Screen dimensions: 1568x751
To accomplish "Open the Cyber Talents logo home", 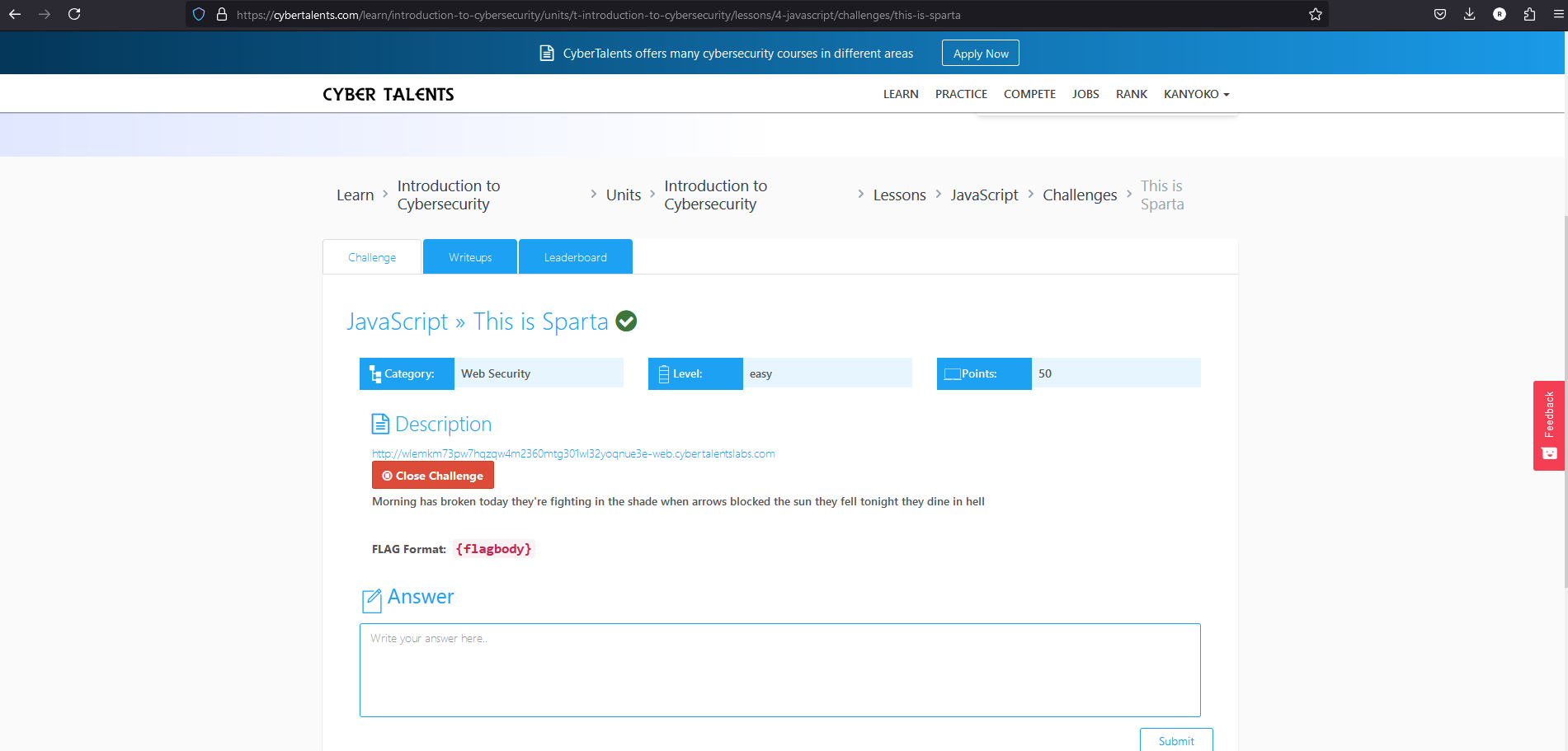I will click(x=388, y=94).
